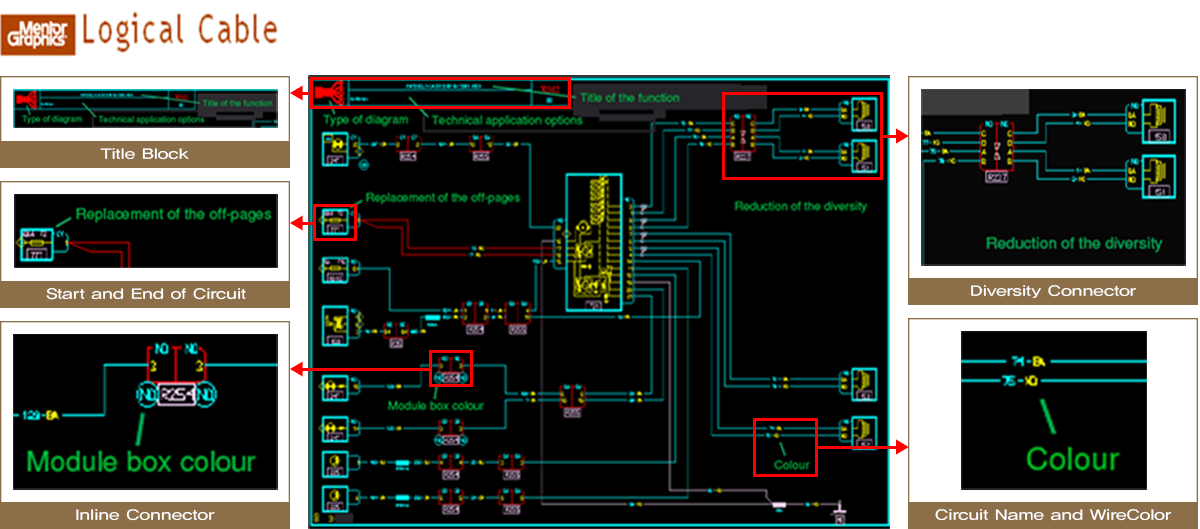Click 'Replacement of the off-pages' label in main diagram

443,197
